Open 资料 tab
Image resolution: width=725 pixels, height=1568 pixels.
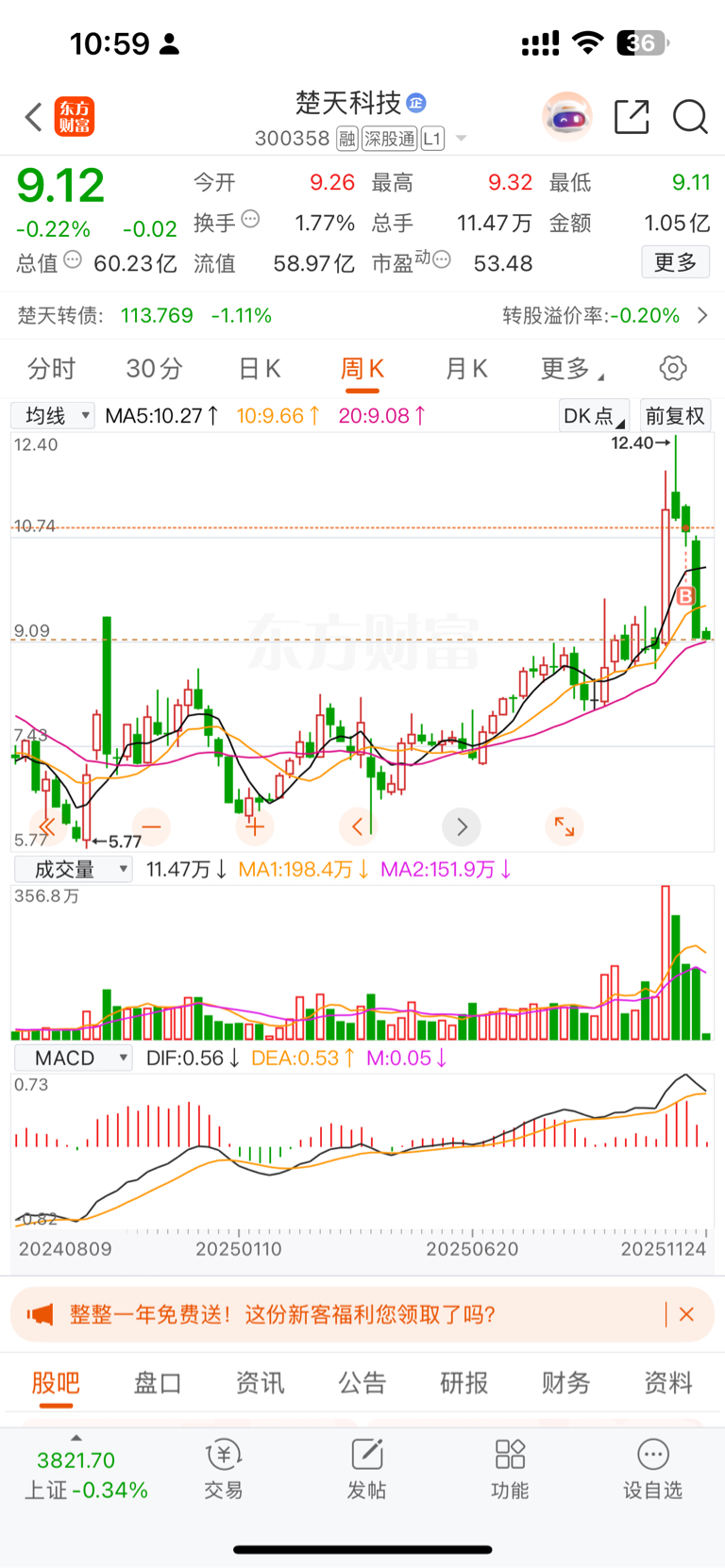click(x=668, y=1383)
